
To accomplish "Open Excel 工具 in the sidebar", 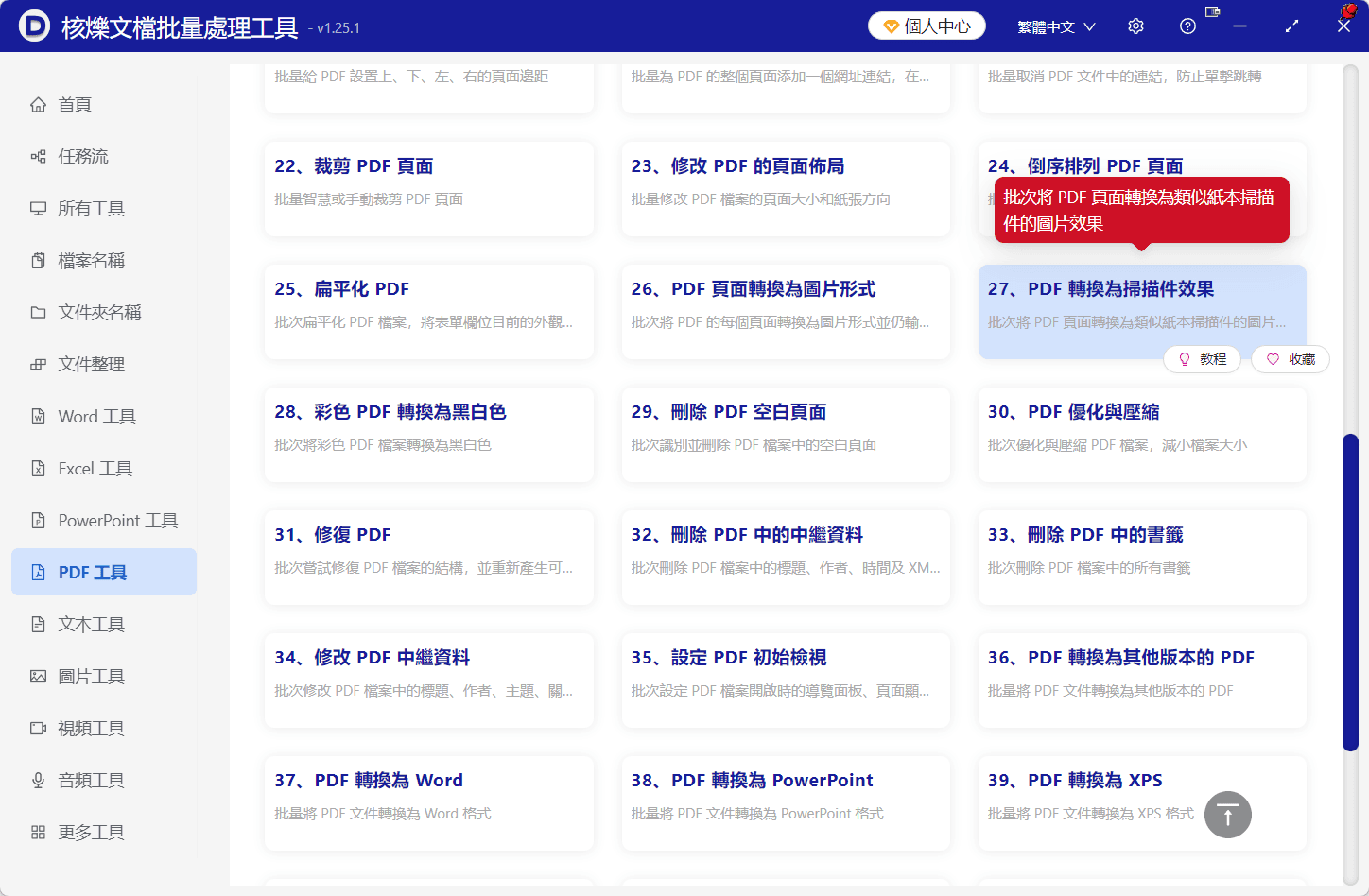I will pyautogui.click(x=104, y=469).
